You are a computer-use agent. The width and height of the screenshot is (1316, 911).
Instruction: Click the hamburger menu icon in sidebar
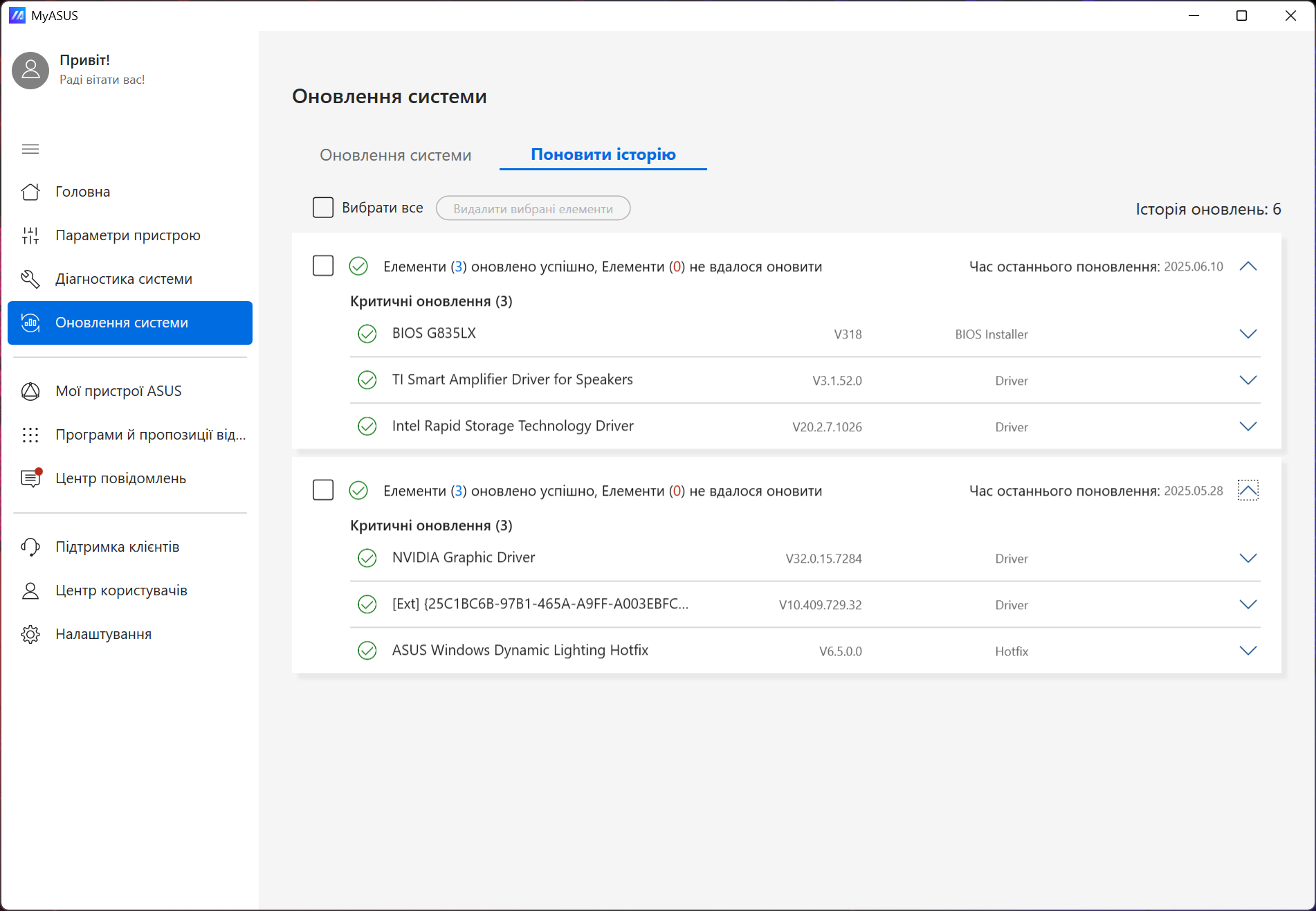[30, 149]
